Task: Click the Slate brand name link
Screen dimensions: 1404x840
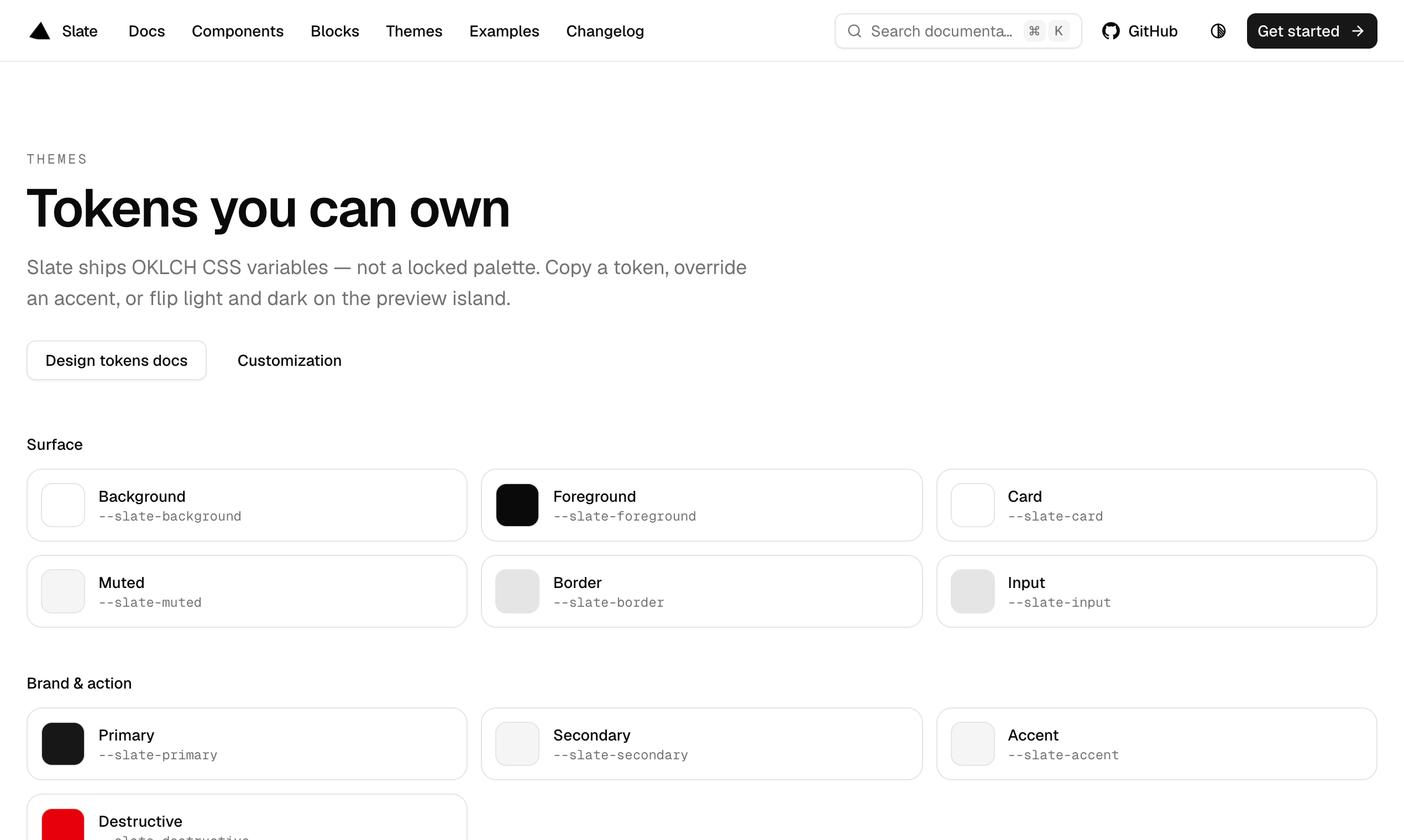Action: coord(80,31)
